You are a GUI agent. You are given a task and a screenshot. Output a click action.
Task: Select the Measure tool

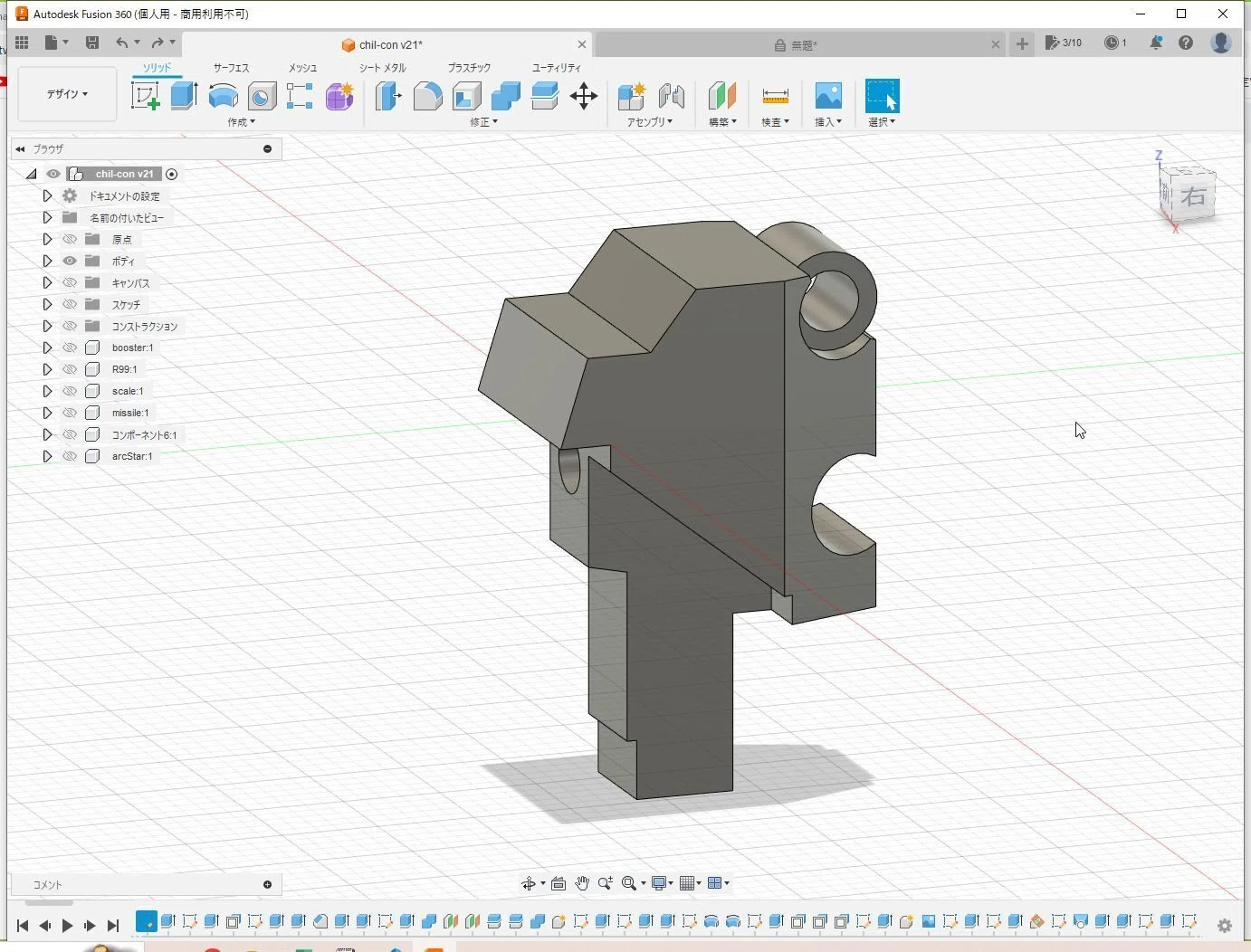click(x=775, y=96)
